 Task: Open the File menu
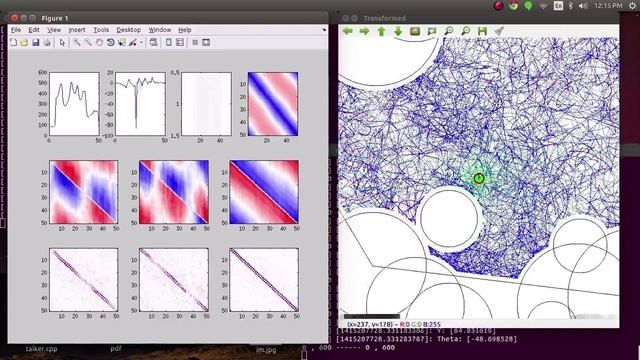click(x=16, y=30)
